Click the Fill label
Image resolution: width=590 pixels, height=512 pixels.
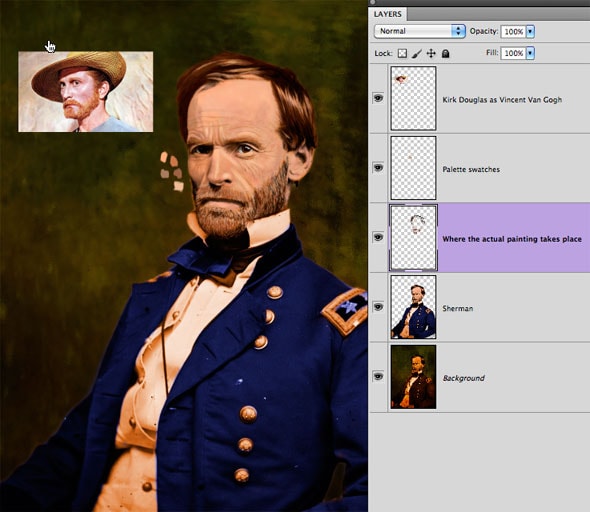[x=492, y=53]
